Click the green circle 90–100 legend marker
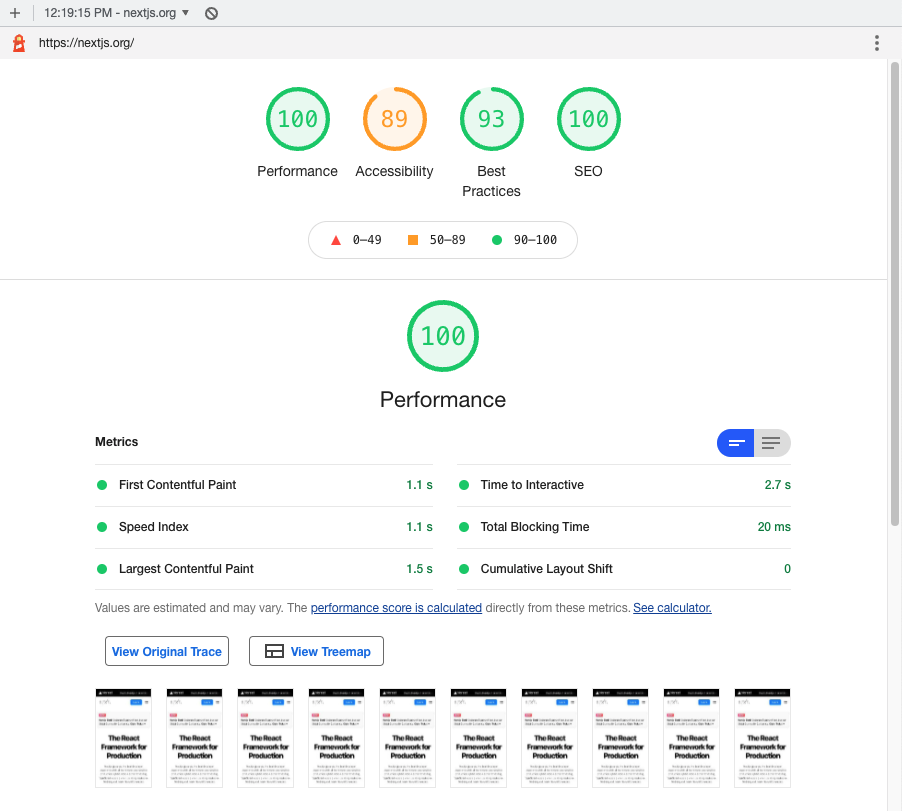 click(497, 240)
